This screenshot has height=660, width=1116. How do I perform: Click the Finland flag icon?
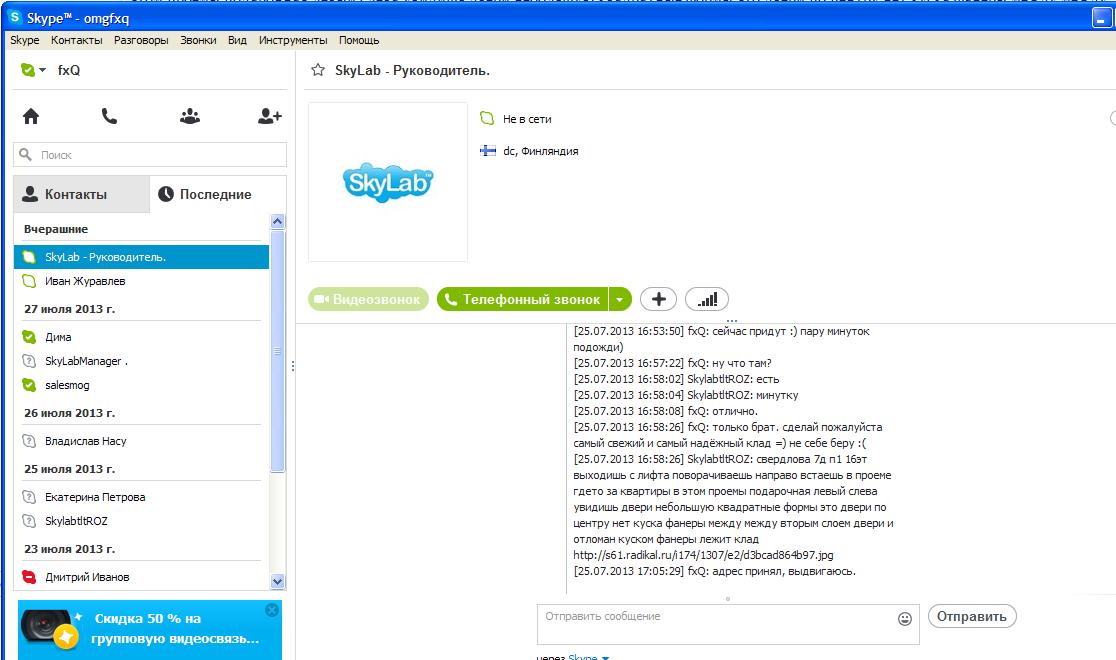click(488, 150)
